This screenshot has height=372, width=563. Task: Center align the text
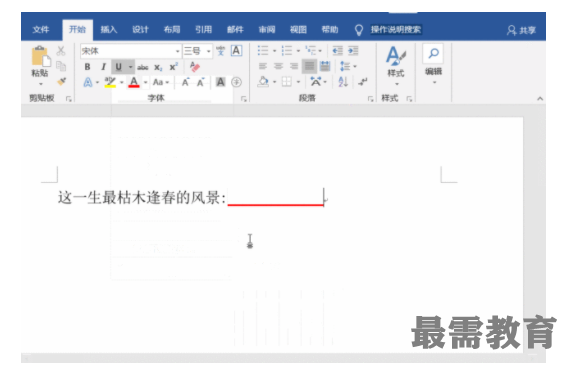pyautogui.click(x=278, y=66)
